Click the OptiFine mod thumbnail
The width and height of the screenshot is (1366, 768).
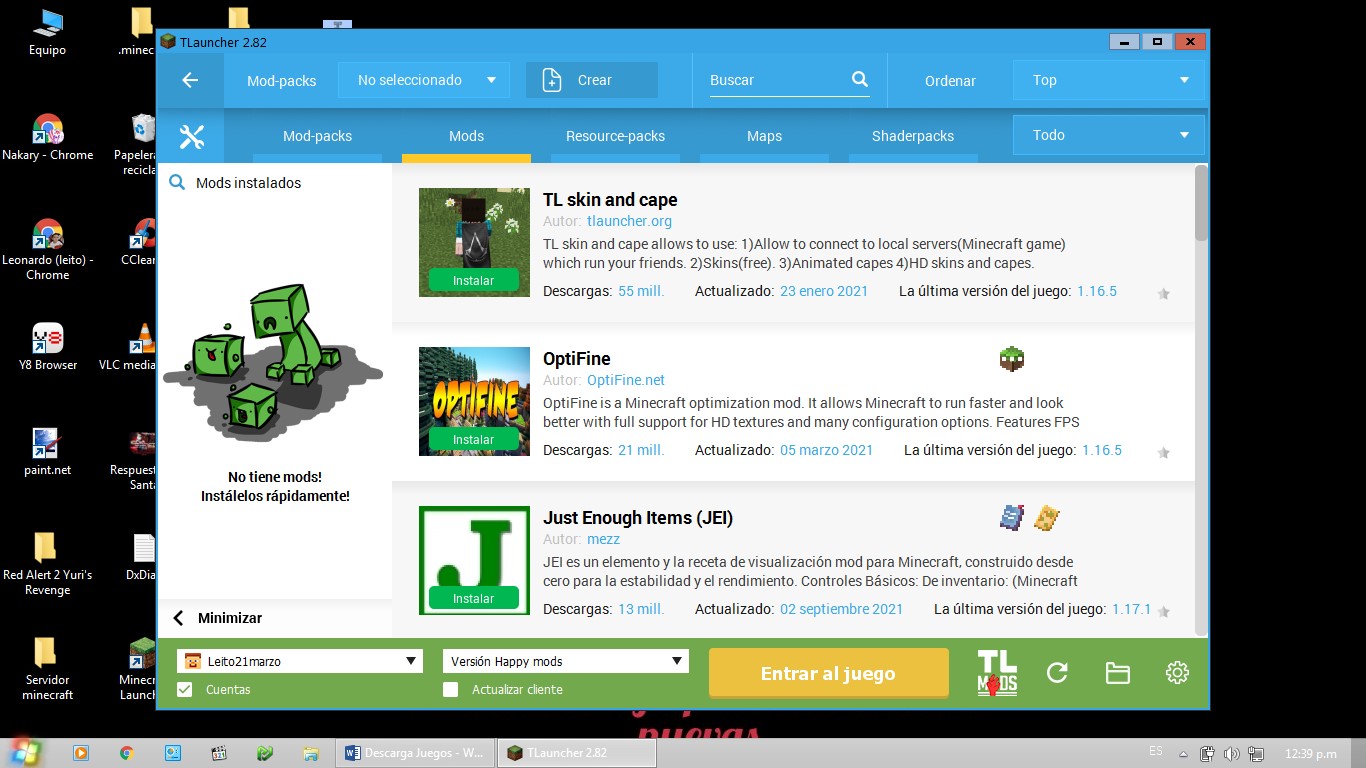click(x=474, y=400)
